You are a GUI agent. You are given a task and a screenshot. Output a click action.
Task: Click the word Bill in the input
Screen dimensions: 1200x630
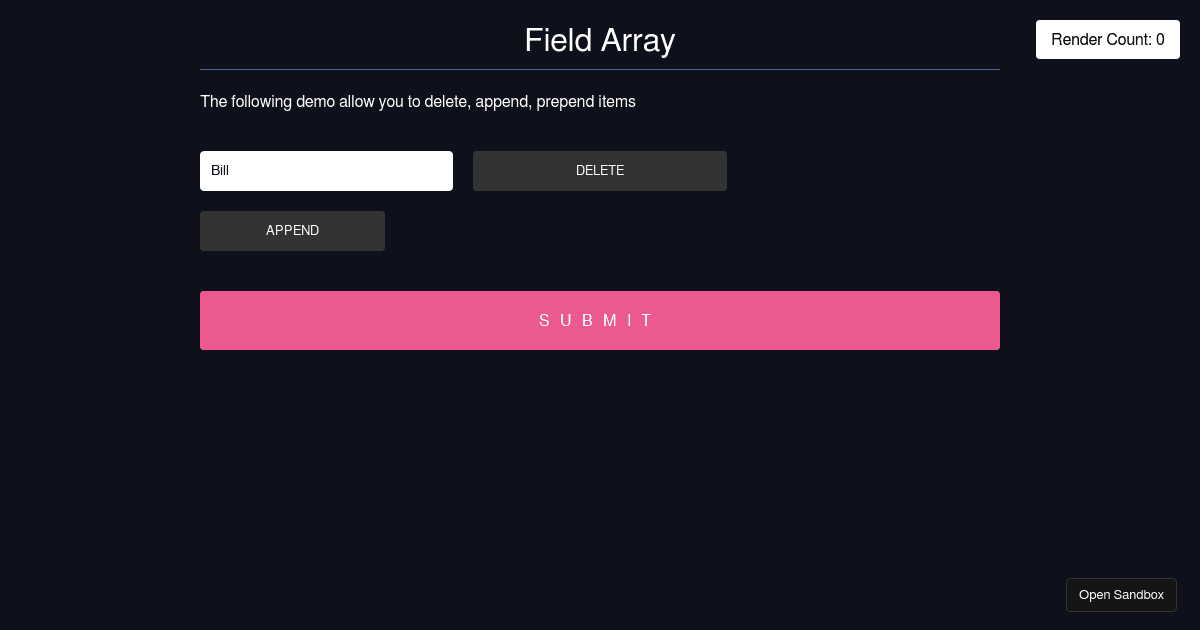[220, 171]
